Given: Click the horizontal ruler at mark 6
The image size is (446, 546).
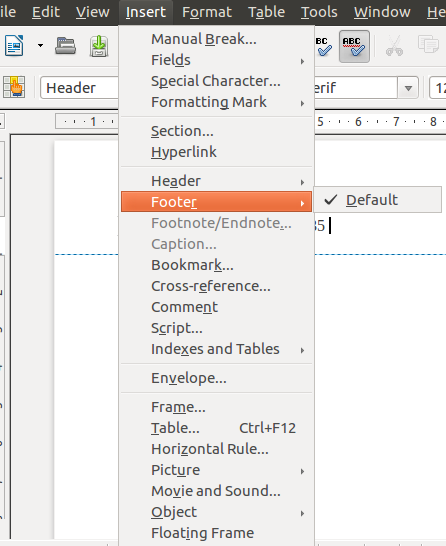Looking at the screenshot, I should [358, 122].
